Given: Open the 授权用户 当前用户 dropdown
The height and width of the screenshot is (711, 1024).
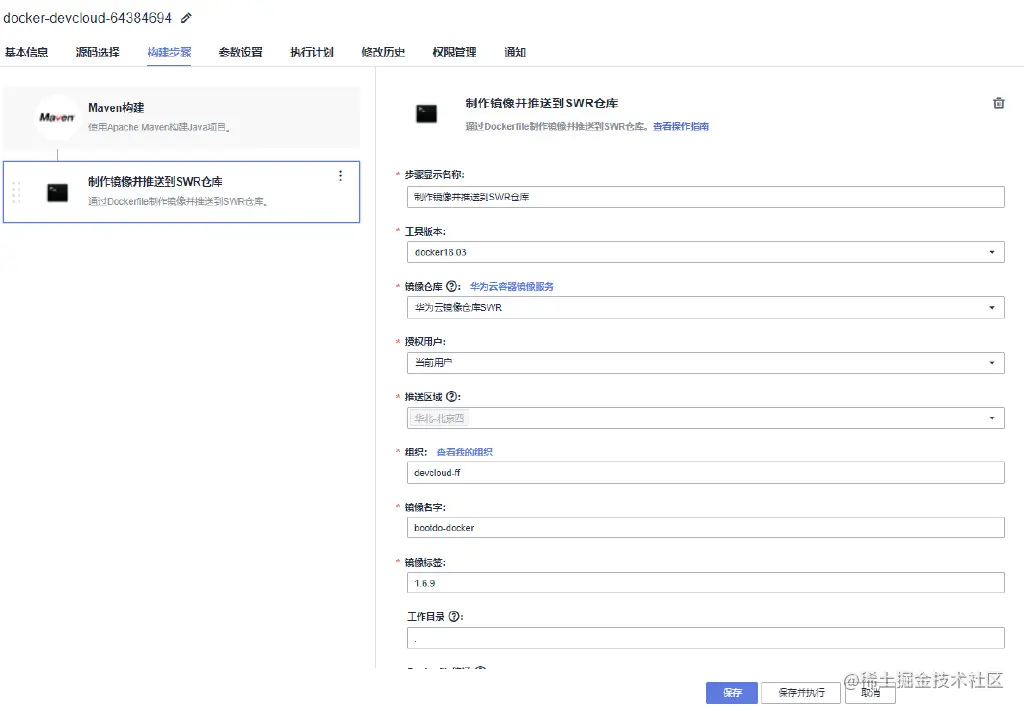Looking at the screenshot, I should click(x=705, y=362).
